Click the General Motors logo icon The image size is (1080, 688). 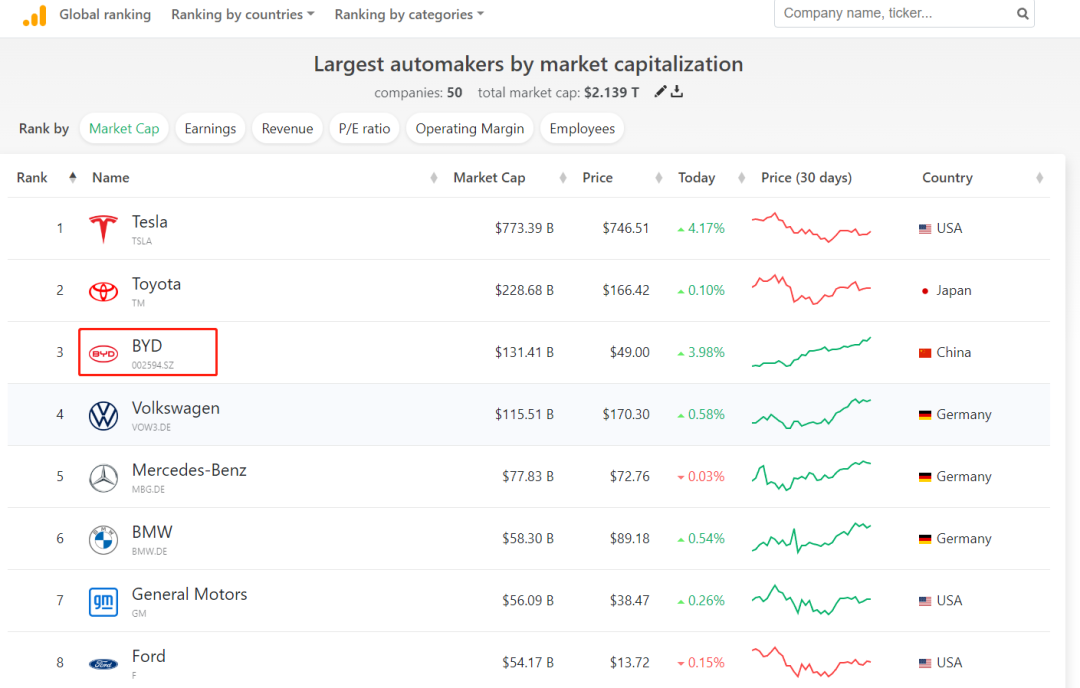103,601
